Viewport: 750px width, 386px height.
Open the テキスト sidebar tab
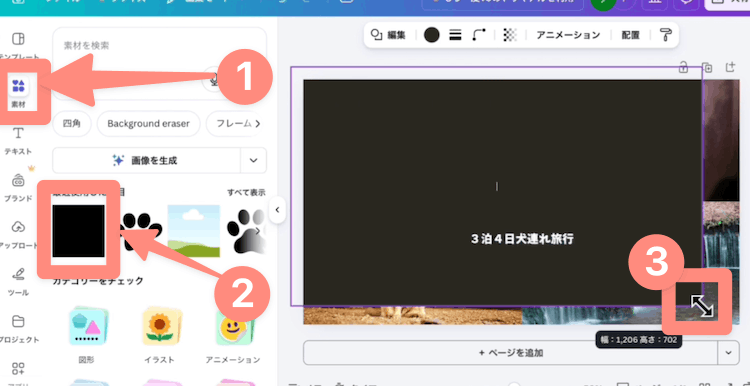tap(18, 141)
